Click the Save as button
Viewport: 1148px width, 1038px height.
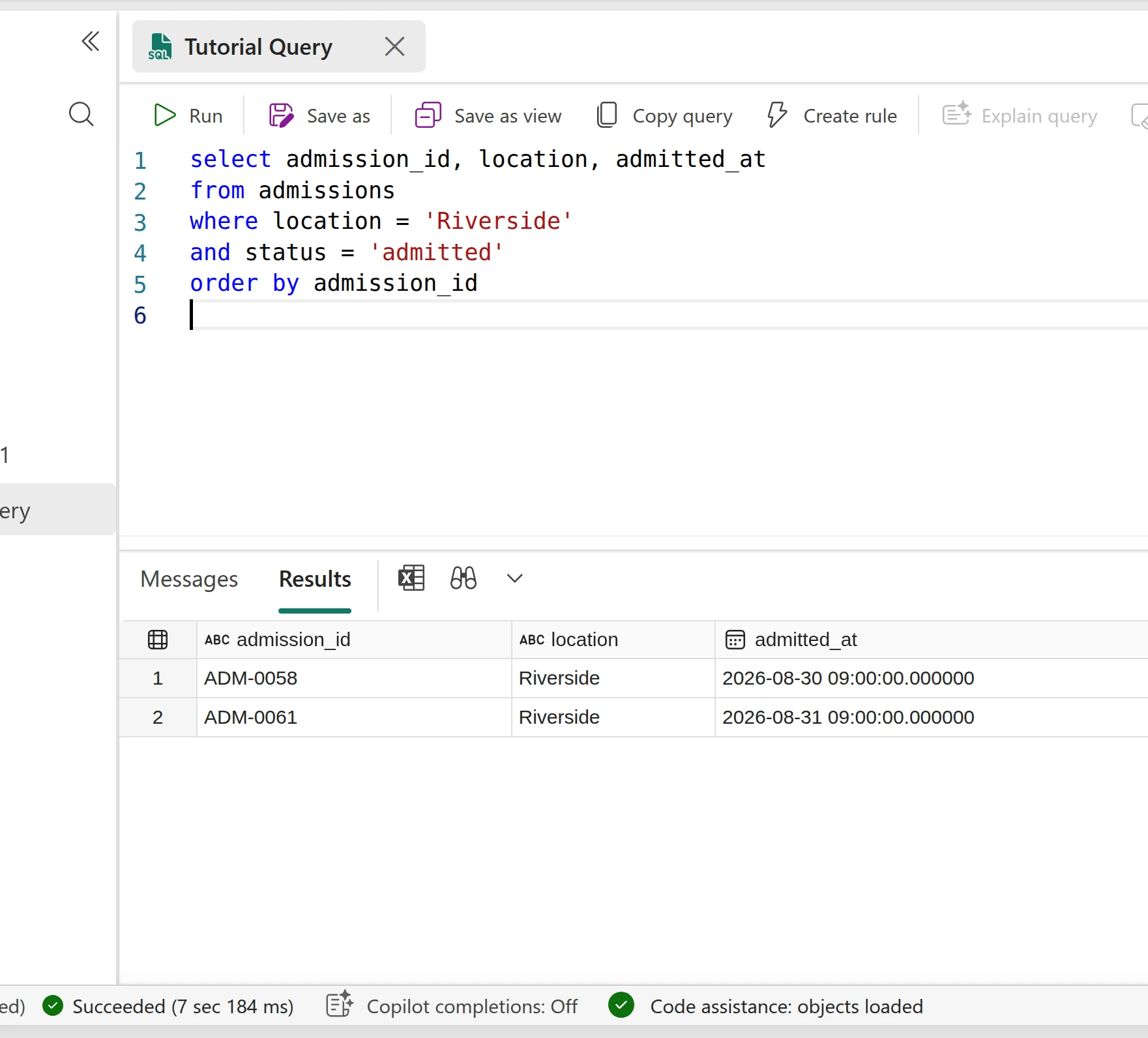click(319, 115)
